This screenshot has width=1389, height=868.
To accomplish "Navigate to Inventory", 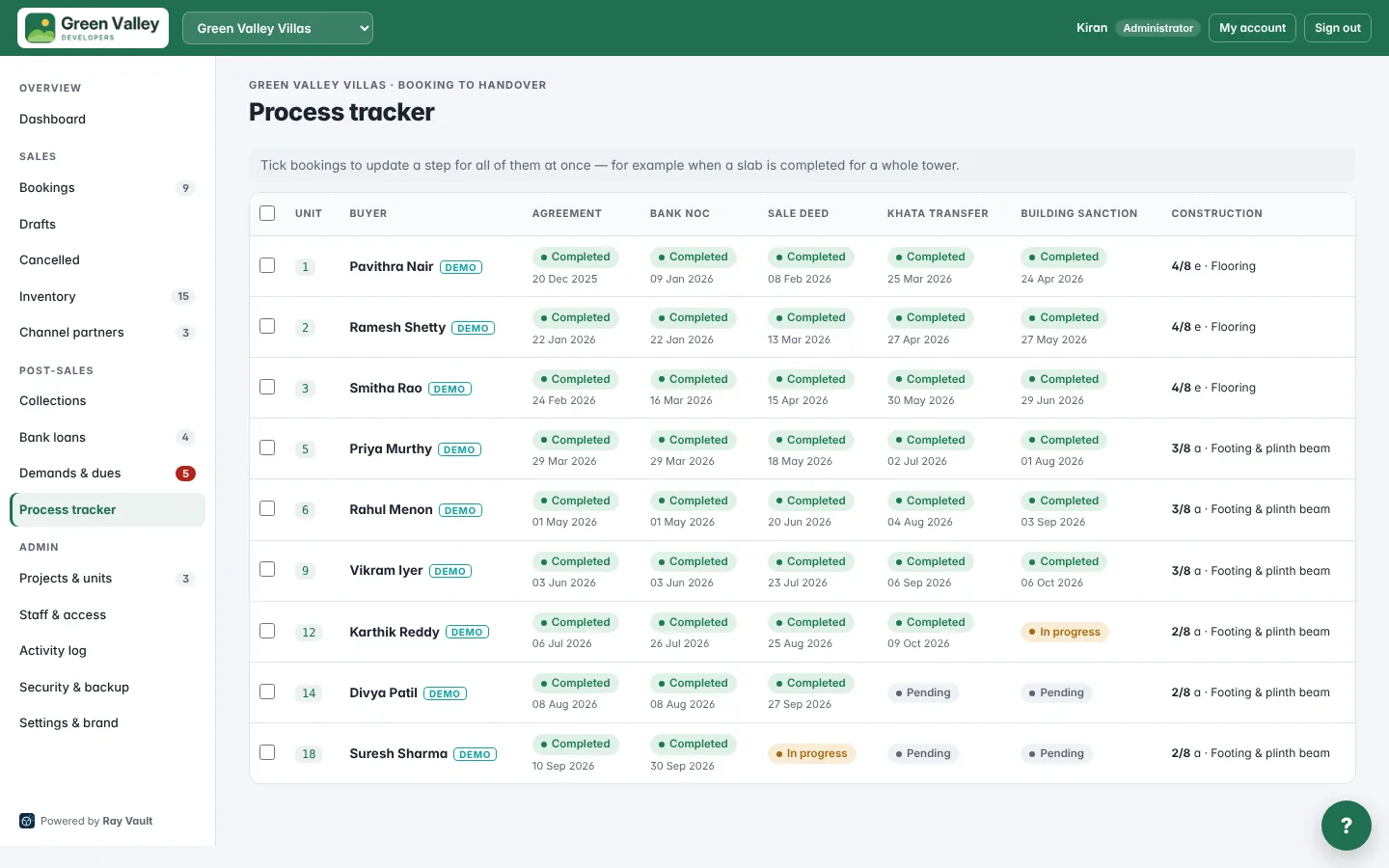I will click(x=107, y=296).
